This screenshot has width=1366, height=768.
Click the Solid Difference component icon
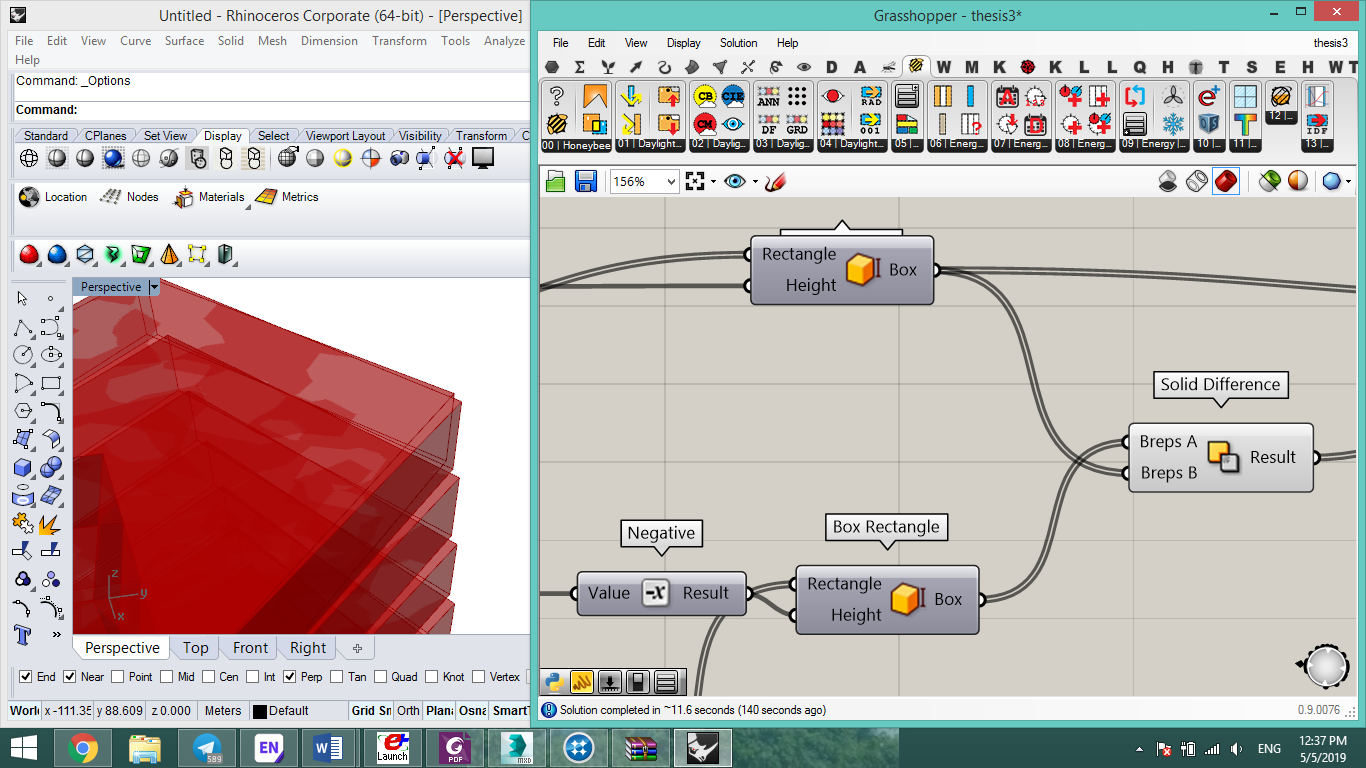pyautogui.click(x=1223, y=457)
